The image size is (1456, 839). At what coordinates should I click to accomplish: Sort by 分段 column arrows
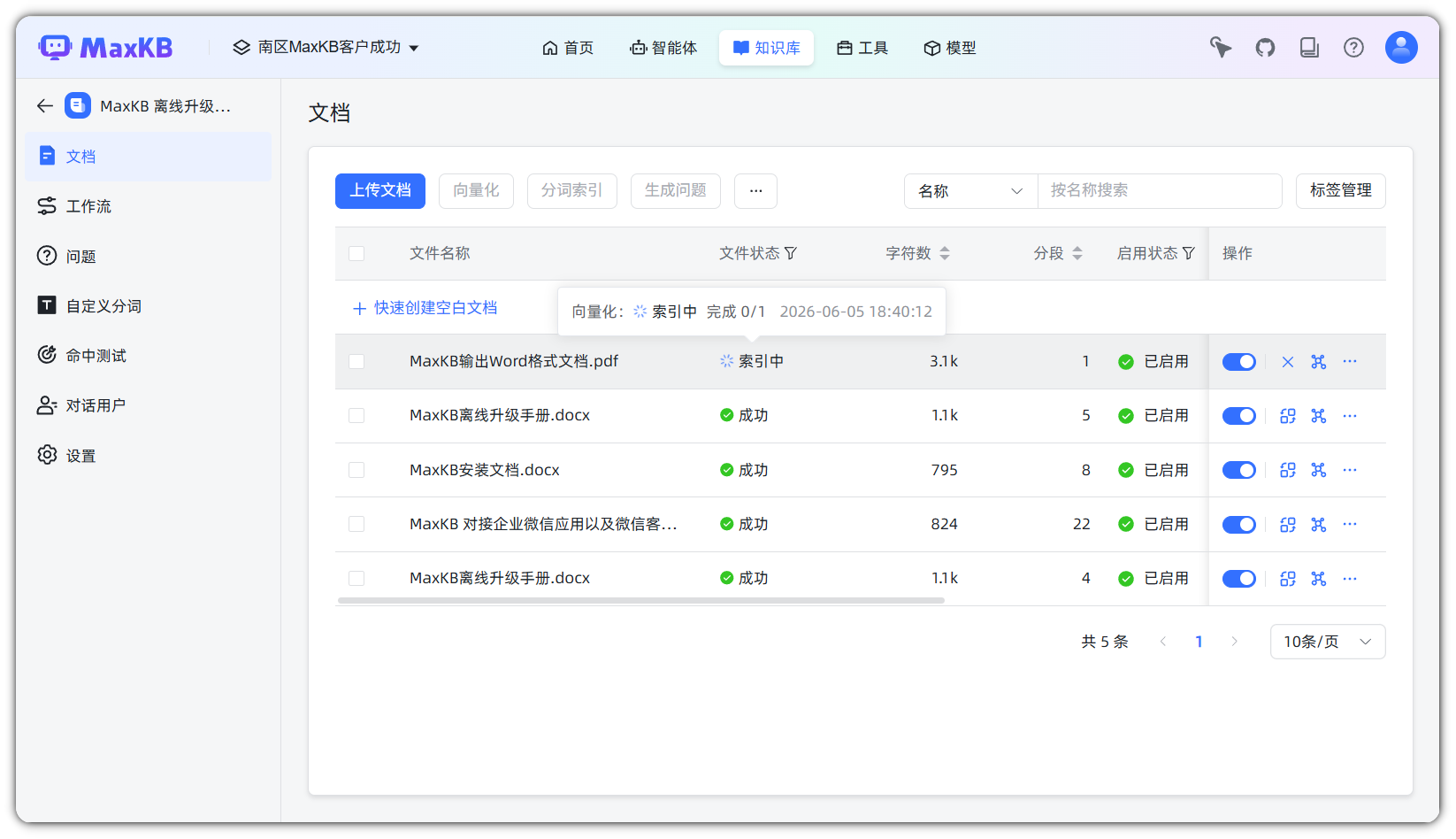[x=1077, y=253]
